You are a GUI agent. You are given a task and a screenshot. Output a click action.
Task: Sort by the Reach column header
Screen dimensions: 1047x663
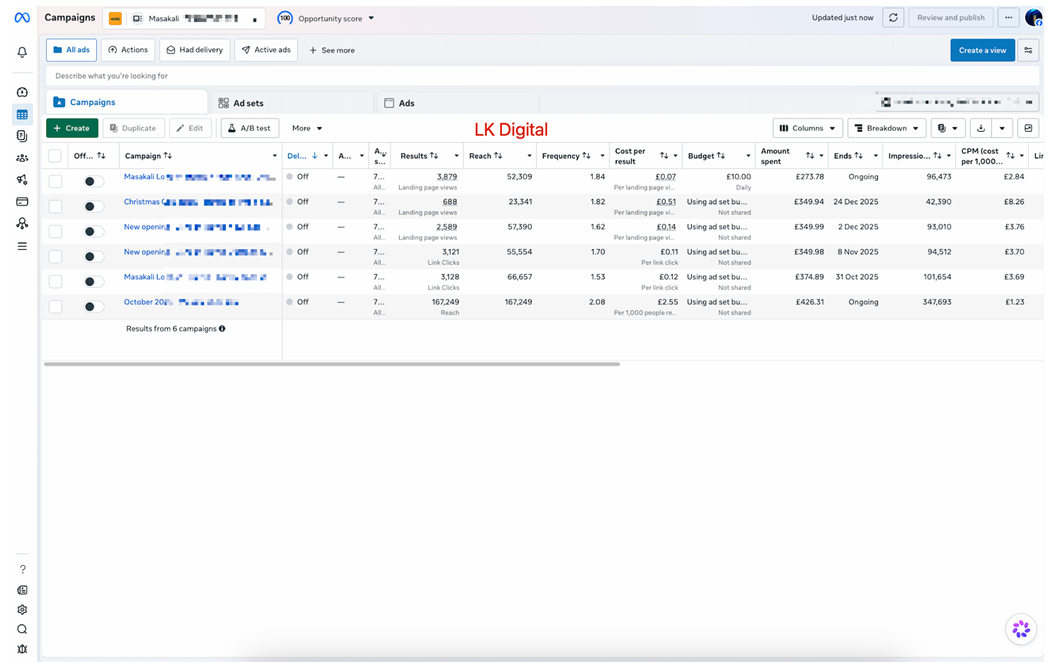click(x=485, y=156)
